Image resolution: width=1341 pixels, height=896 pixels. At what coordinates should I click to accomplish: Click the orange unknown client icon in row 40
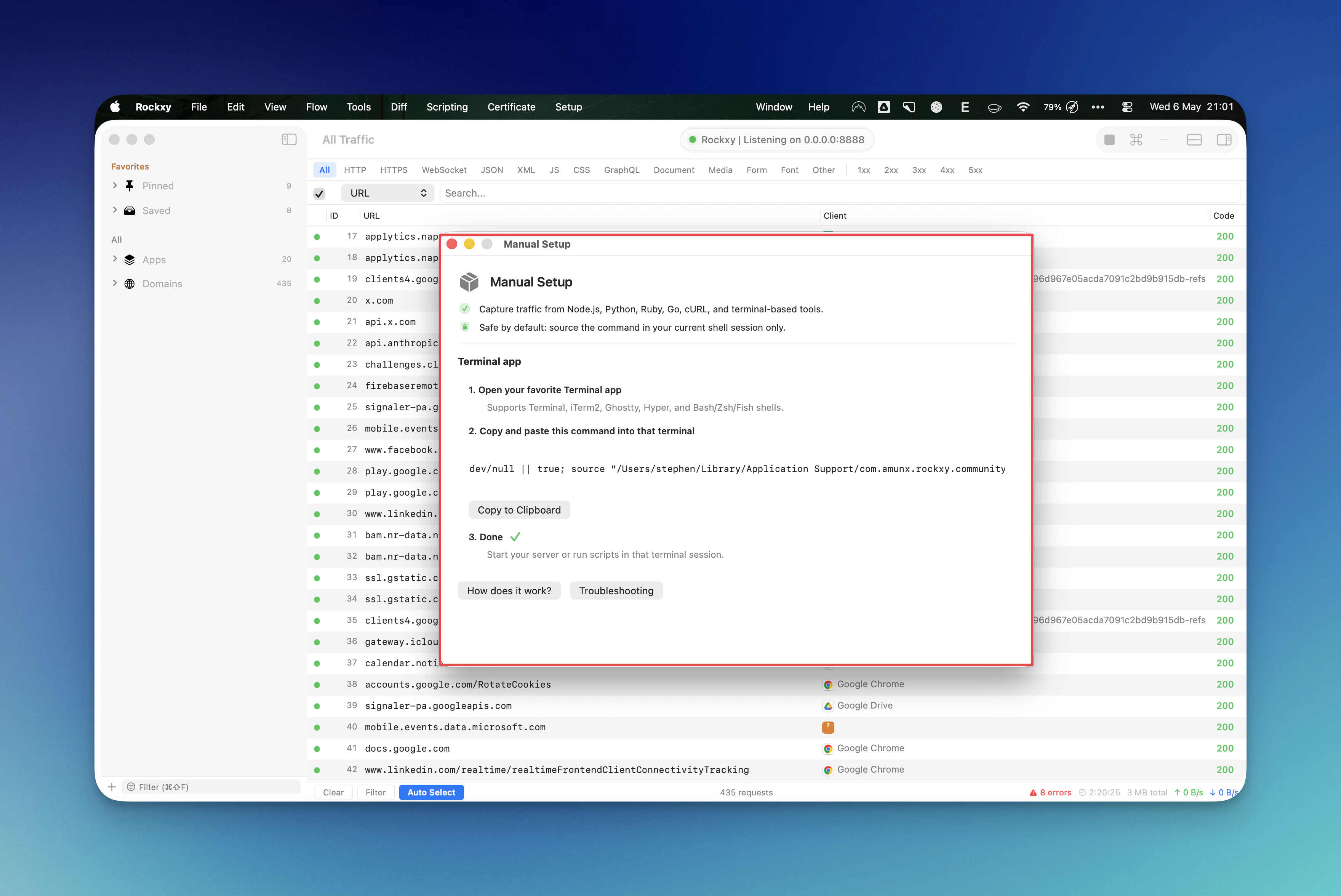coord(828,727)
